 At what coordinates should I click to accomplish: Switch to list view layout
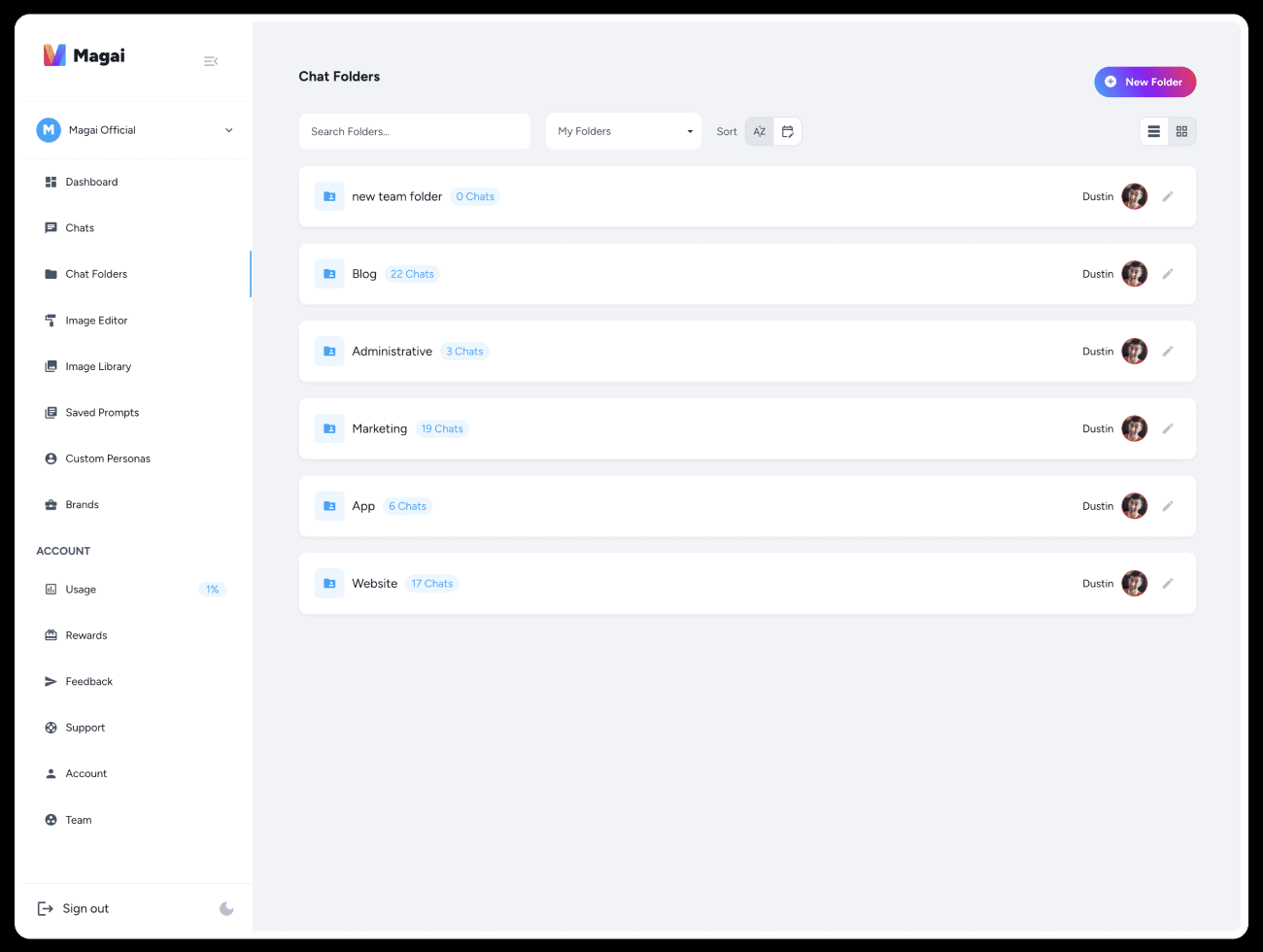(1153, 131)
